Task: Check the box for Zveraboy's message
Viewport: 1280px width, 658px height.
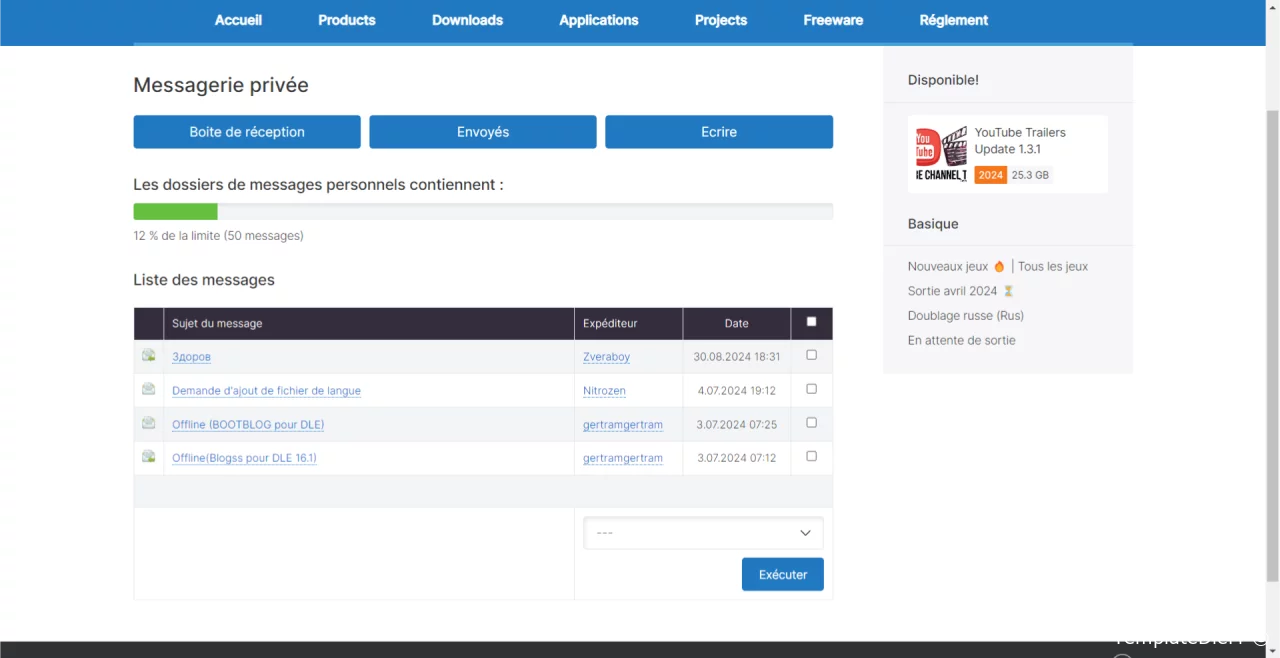Action: pyautogui.click(x=811, y=355)
